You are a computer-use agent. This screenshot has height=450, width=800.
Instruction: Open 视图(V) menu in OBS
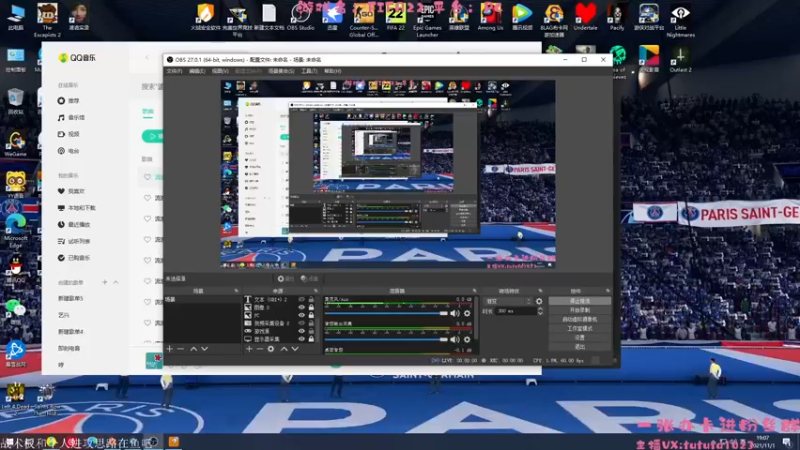click(220, 71)
